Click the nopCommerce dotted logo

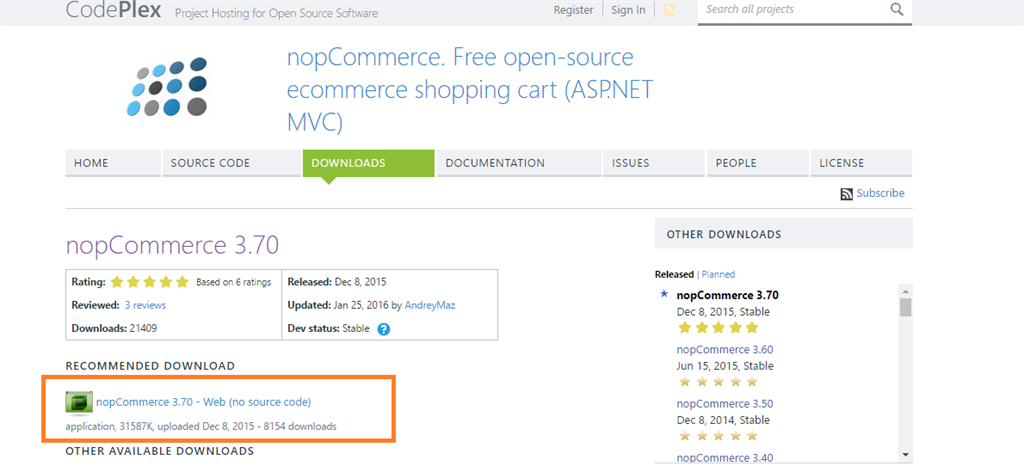click(x=168, y=88)
